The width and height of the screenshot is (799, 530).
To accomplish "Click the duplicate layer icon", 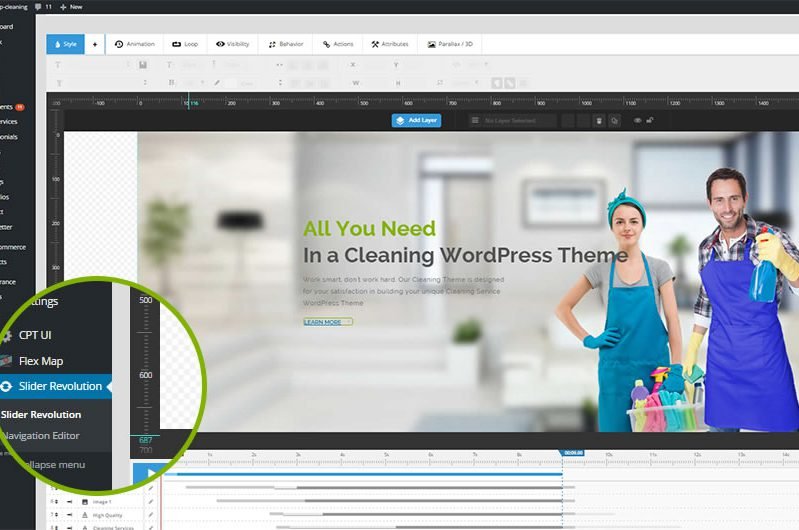I will click(x=615, y=121).
